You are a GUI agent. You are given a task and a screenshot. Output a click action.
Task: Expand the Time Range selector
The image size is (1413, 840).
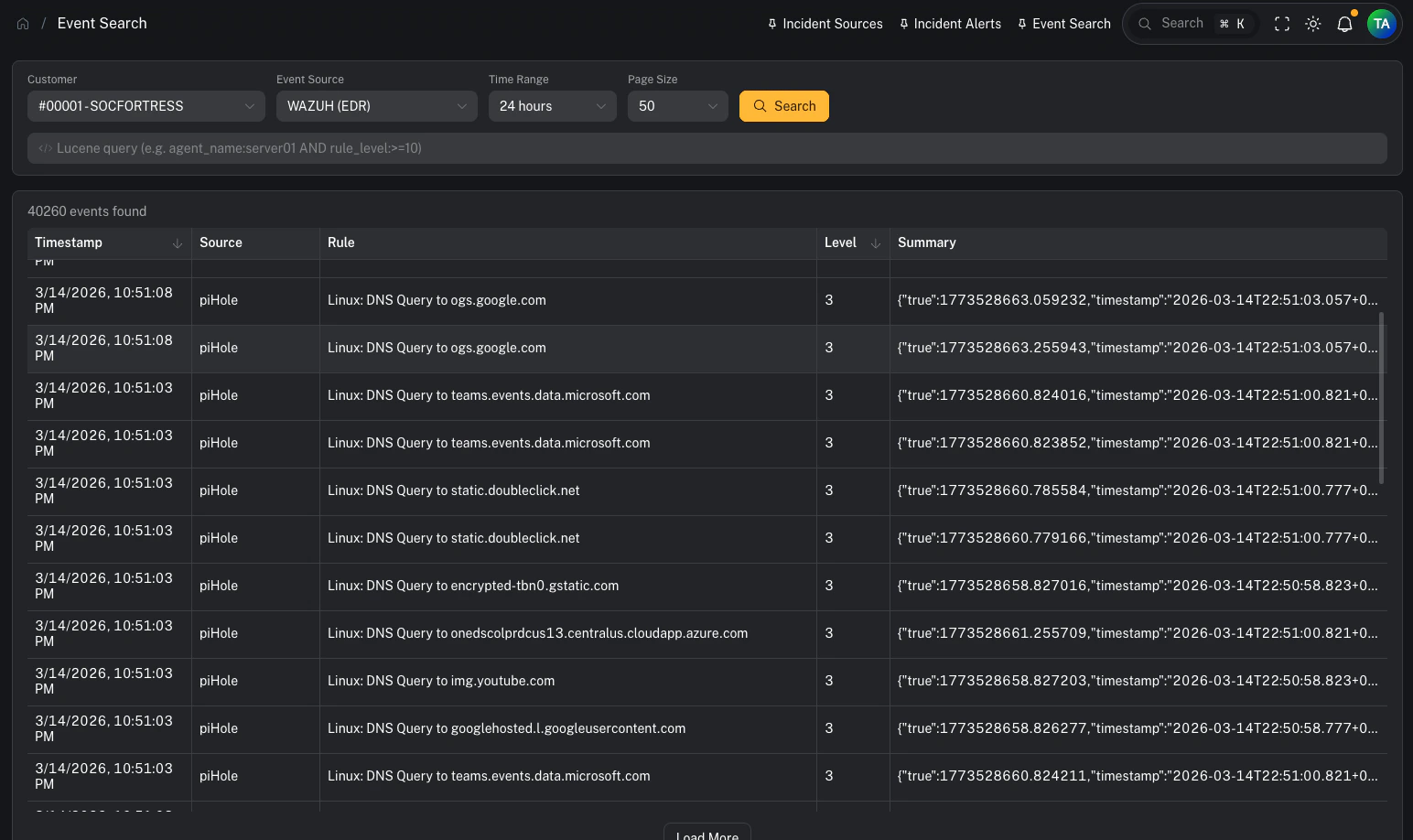click(552, 106)
